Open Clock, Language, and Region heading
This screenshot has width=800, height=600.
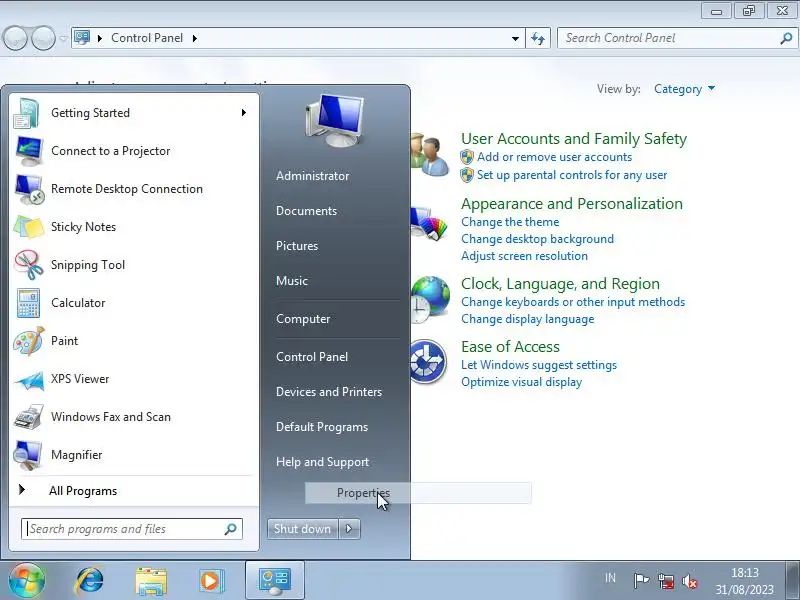[x=560, y=284]
